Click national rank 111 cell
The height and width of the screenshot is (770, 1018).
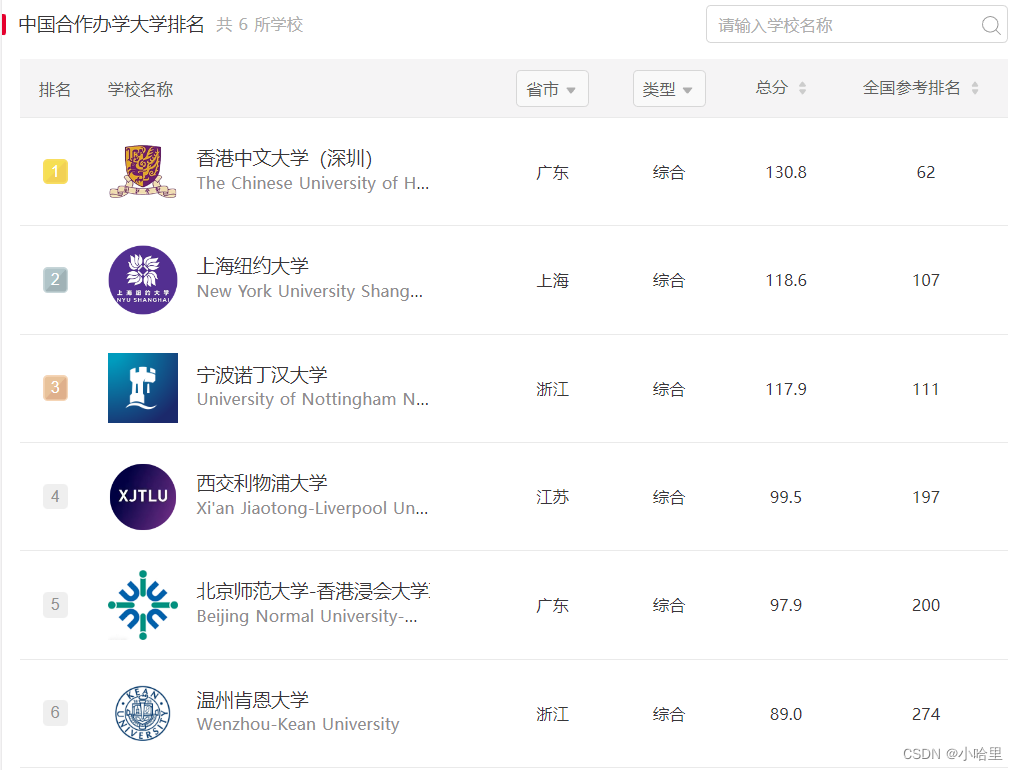pyautogui.click(x=926, y=389)
